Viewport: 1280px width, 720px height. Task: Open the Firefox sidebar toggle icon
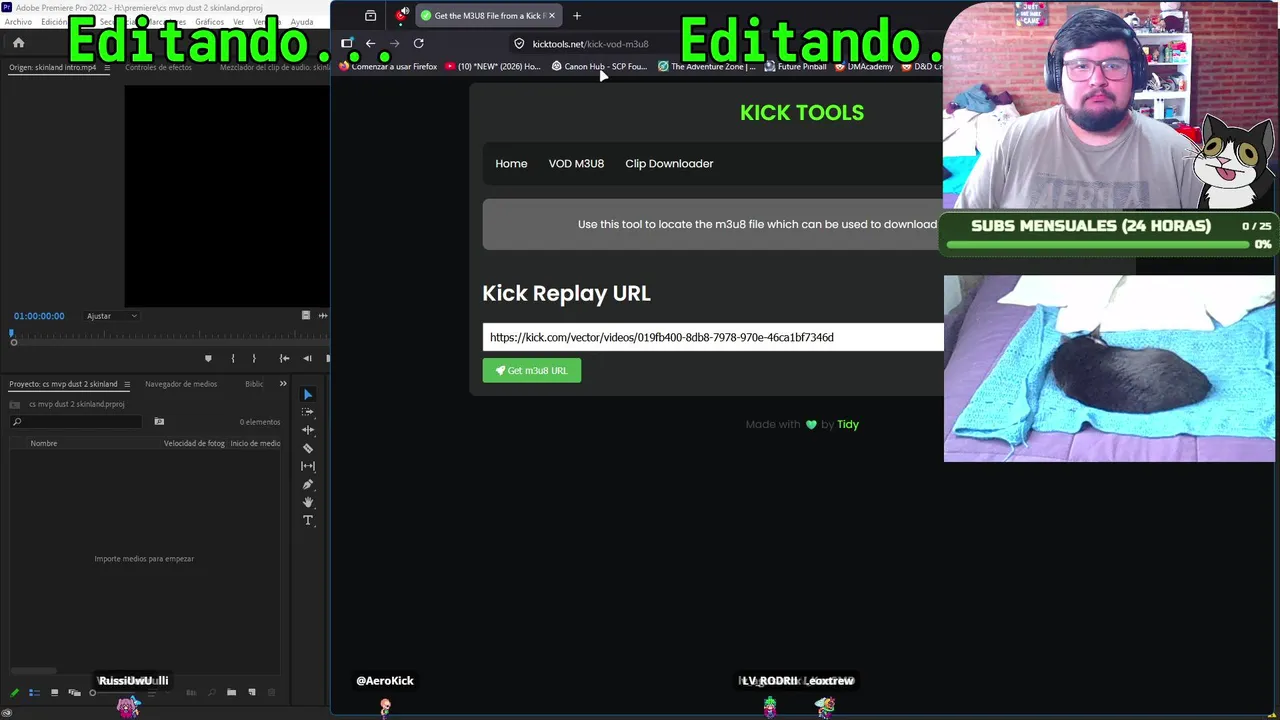[347, 43]
